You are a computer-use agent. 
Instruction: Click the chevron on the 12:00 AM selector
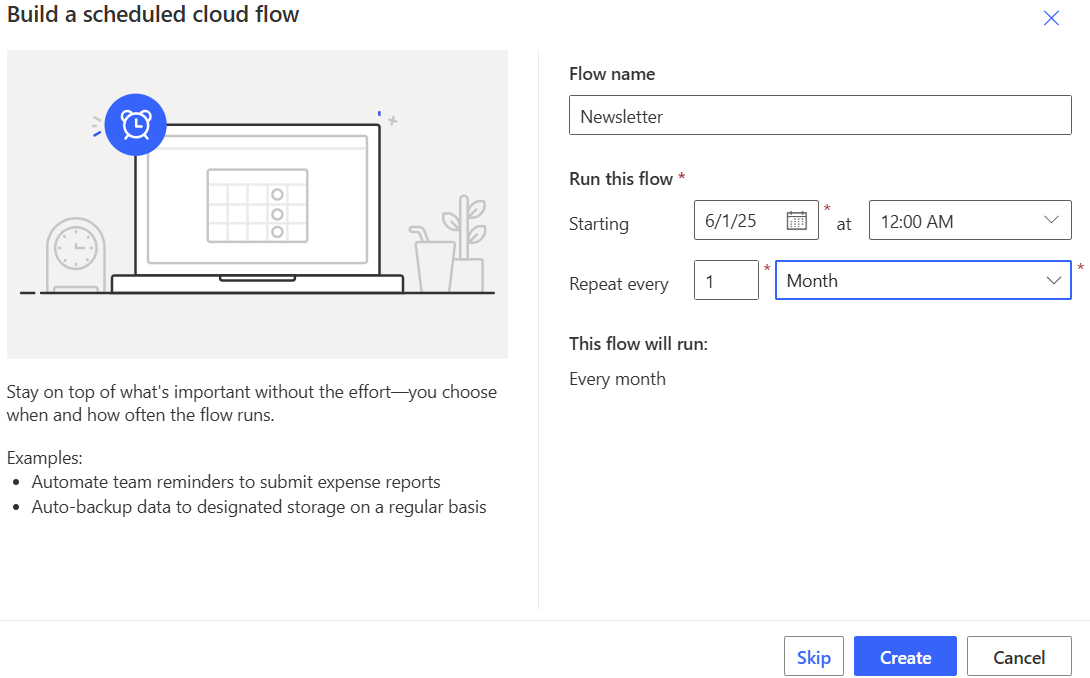1050,219
